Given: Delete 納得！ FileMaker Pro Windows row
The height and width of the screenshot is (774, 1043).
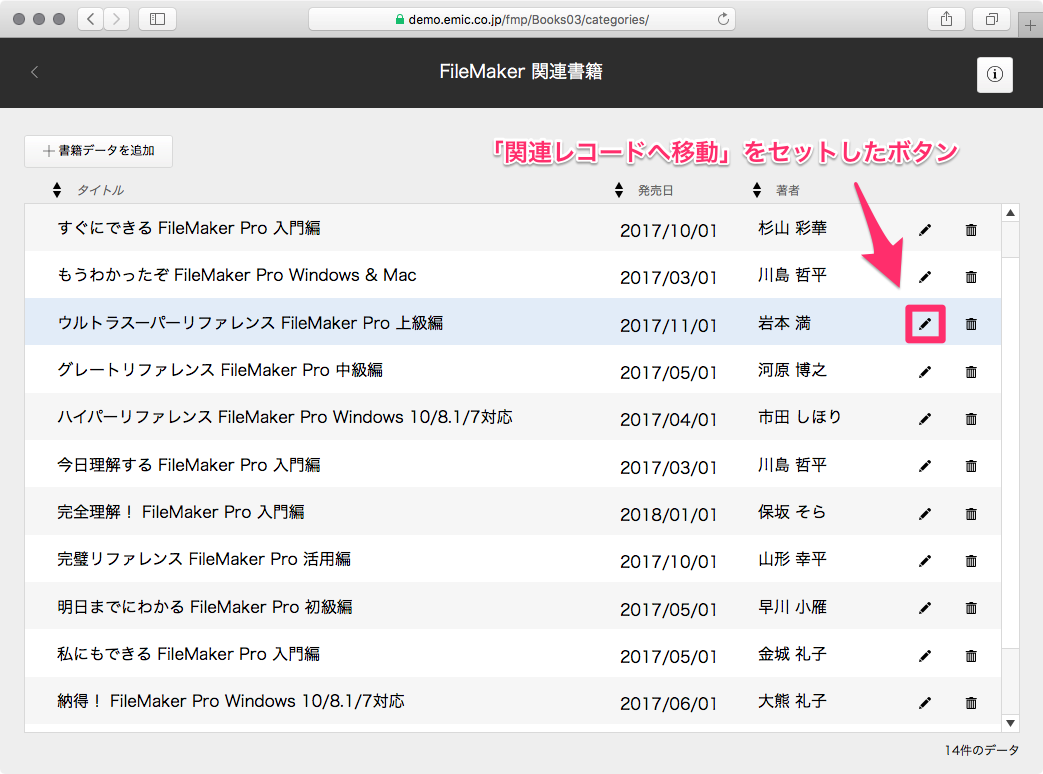Looking at the screenshot, I should tap(971, 703).
